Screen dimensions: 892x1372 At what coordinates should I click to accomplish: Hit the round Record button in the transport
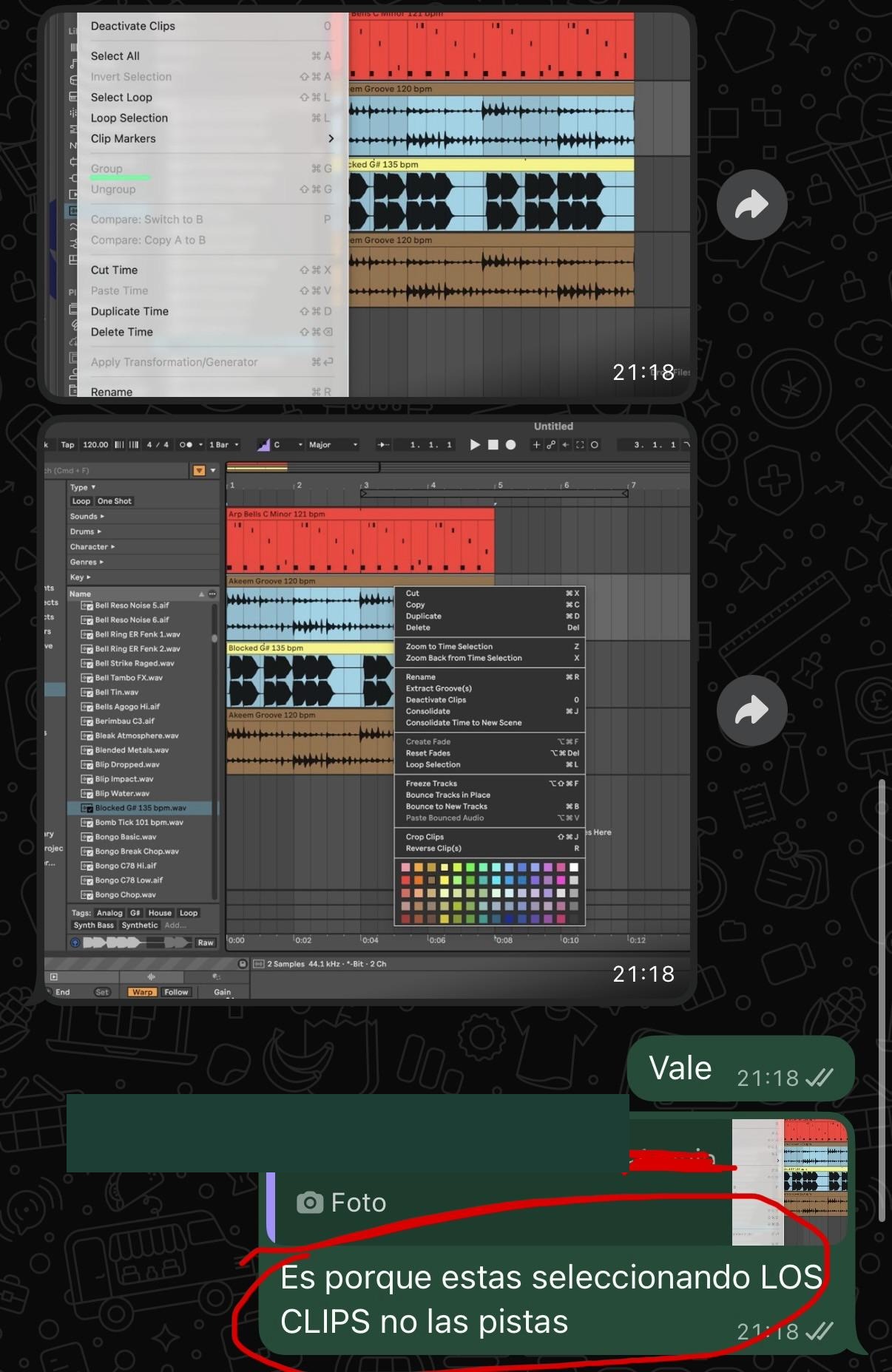pyautogui.click(x=510, y=445)
